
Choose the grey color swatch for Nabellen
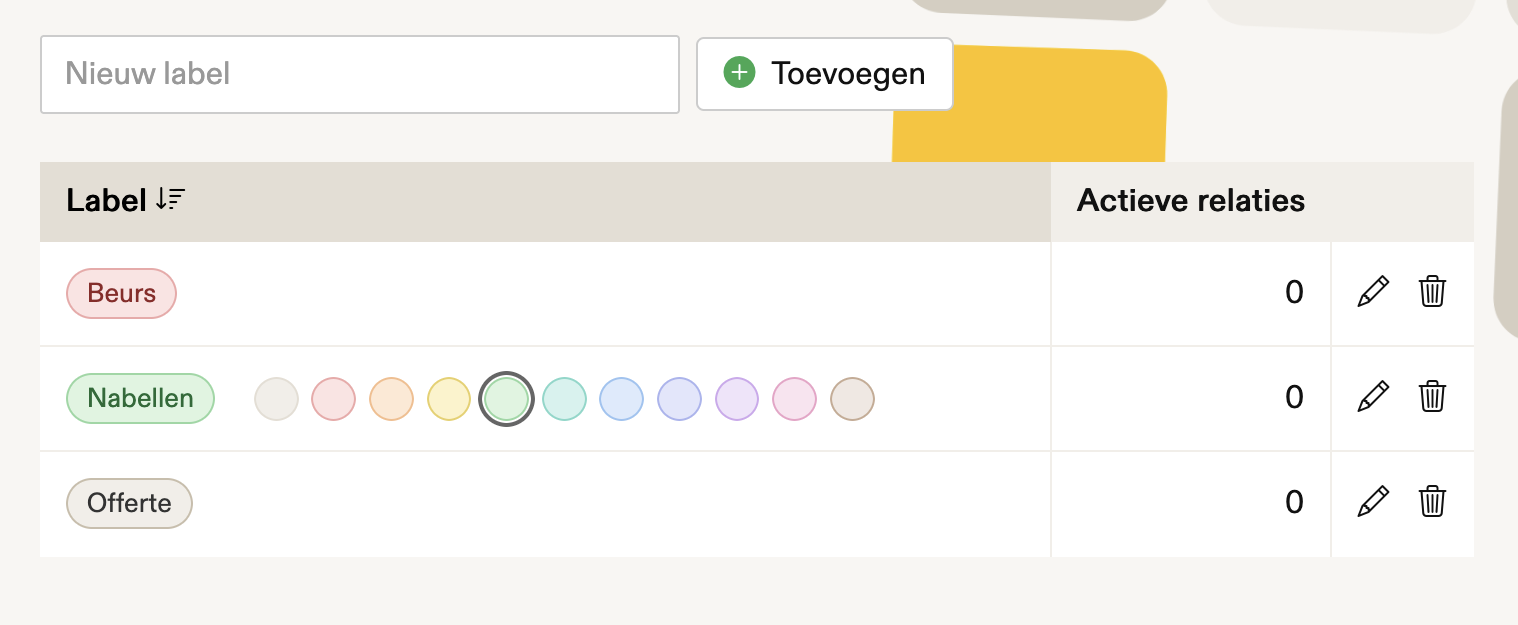[277, 399]
